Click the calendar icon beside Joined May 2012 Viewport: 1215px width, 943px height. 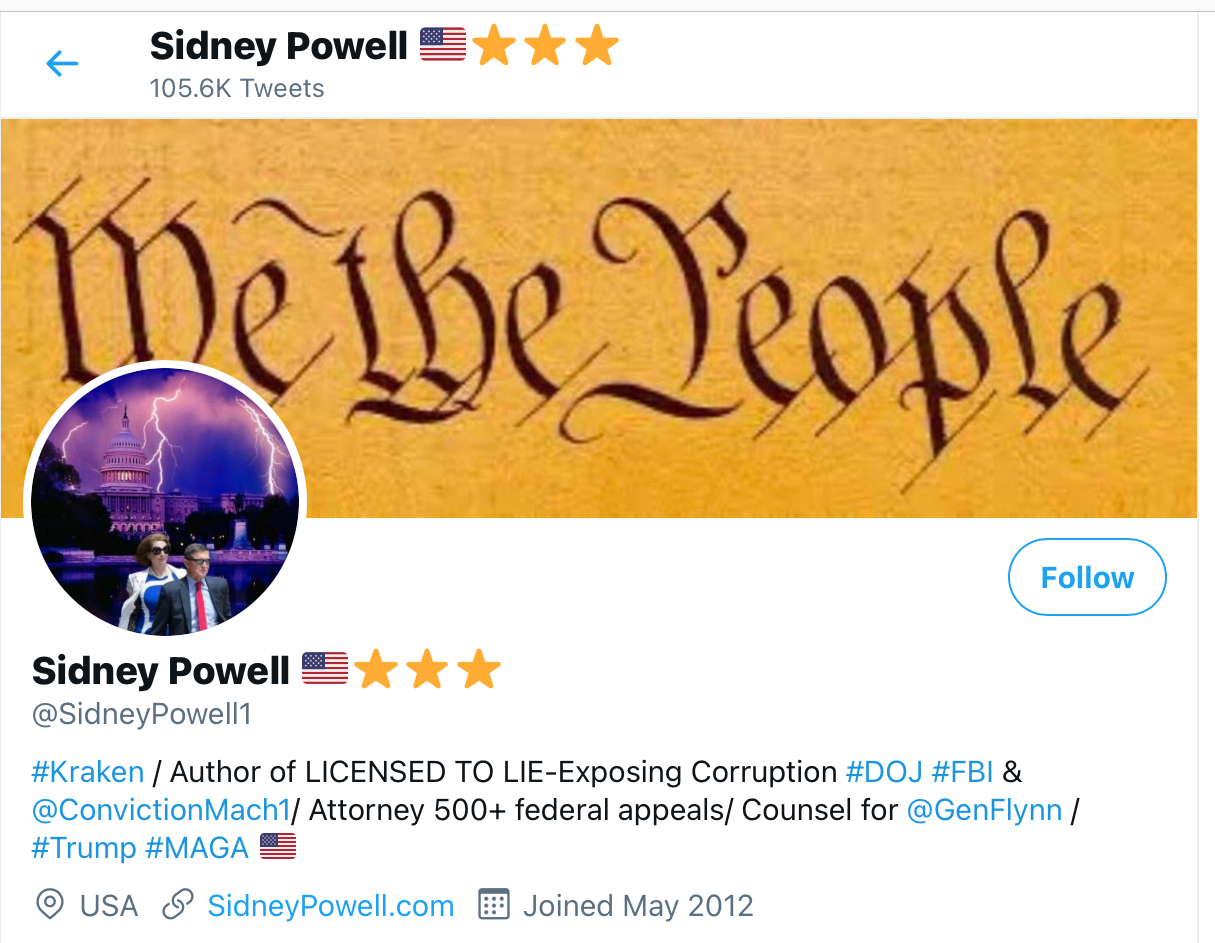[x=494, y=904]
